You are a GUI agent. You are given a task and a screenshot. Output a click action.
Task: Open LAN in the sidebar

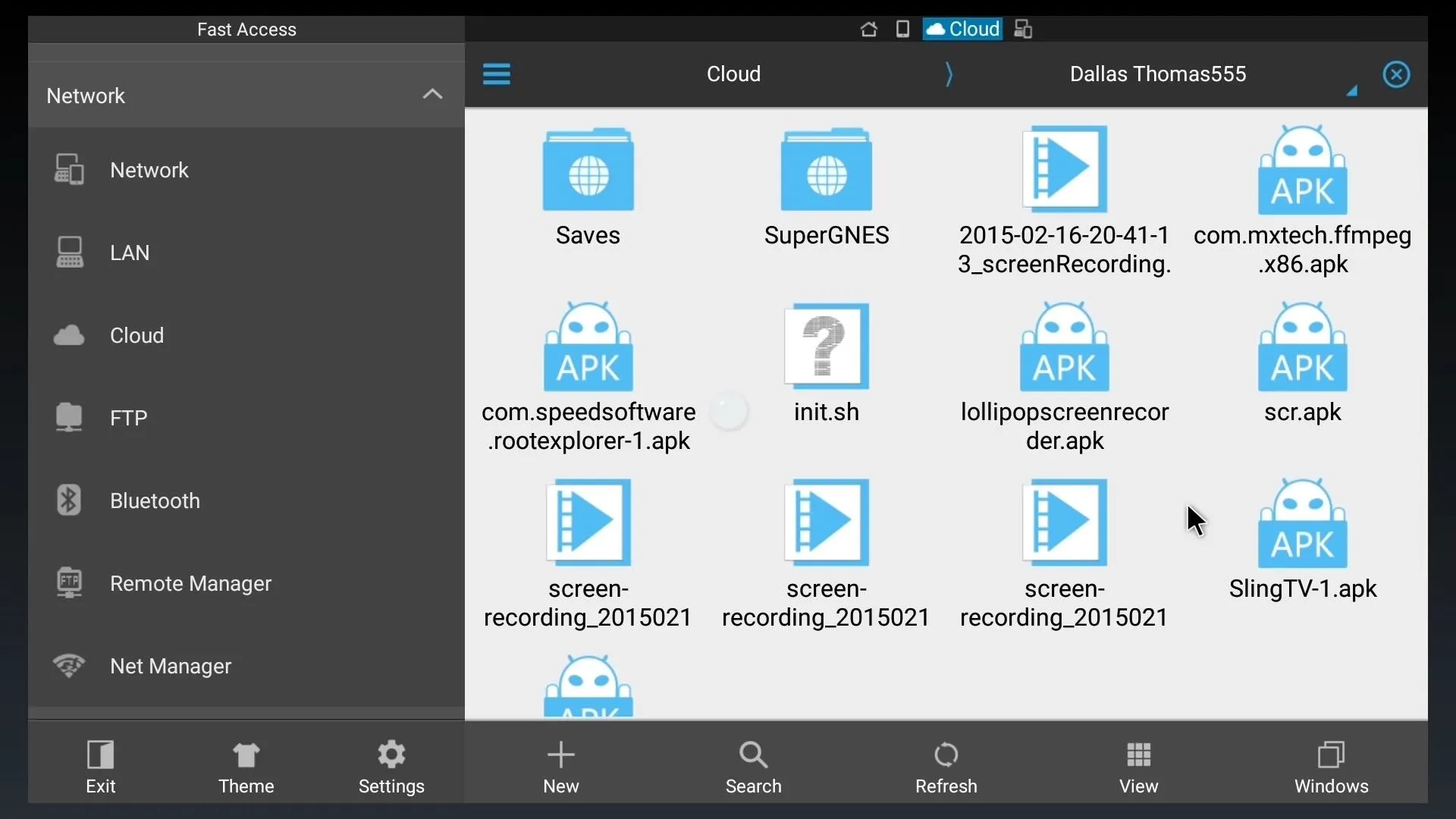pos(246,253)
